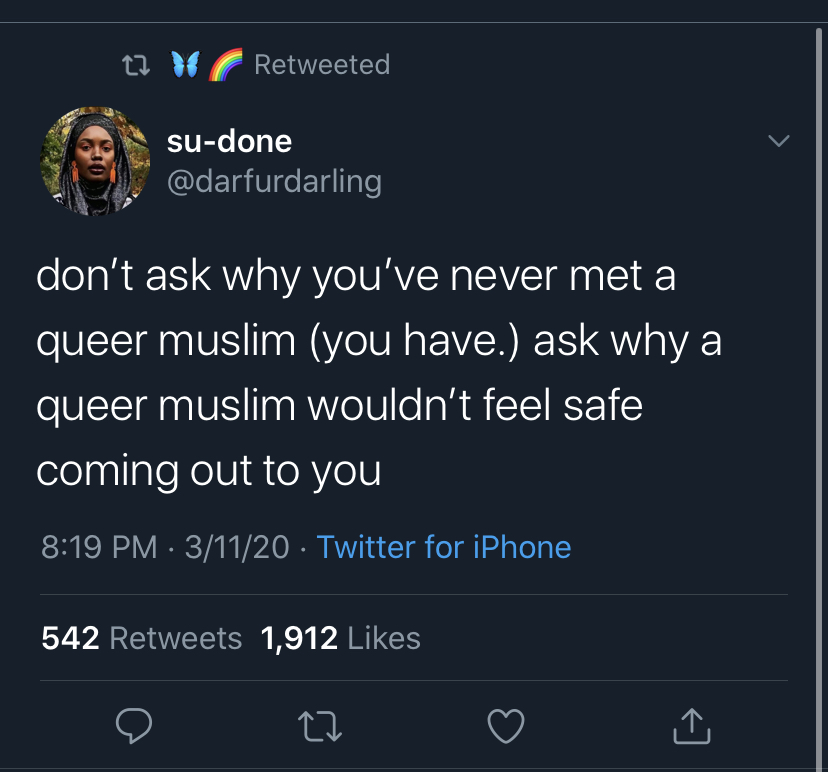Click the tweet line mentioning "(you have.)"
828x772 pixels.
378,342
